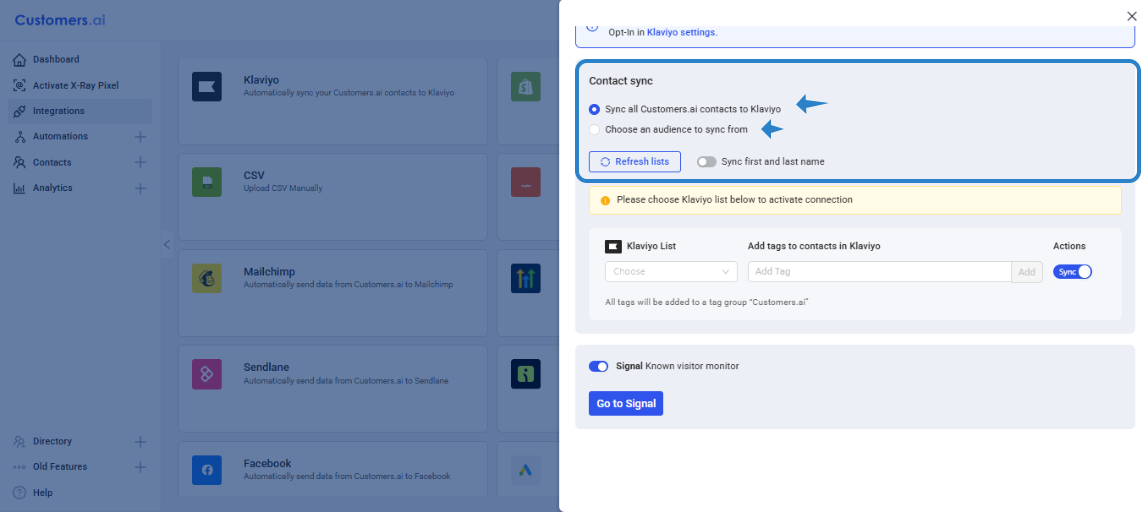The height and width of the screenshot is (512, 1148).
Task: Open the Sendlane integration card title
Action: 267,367
